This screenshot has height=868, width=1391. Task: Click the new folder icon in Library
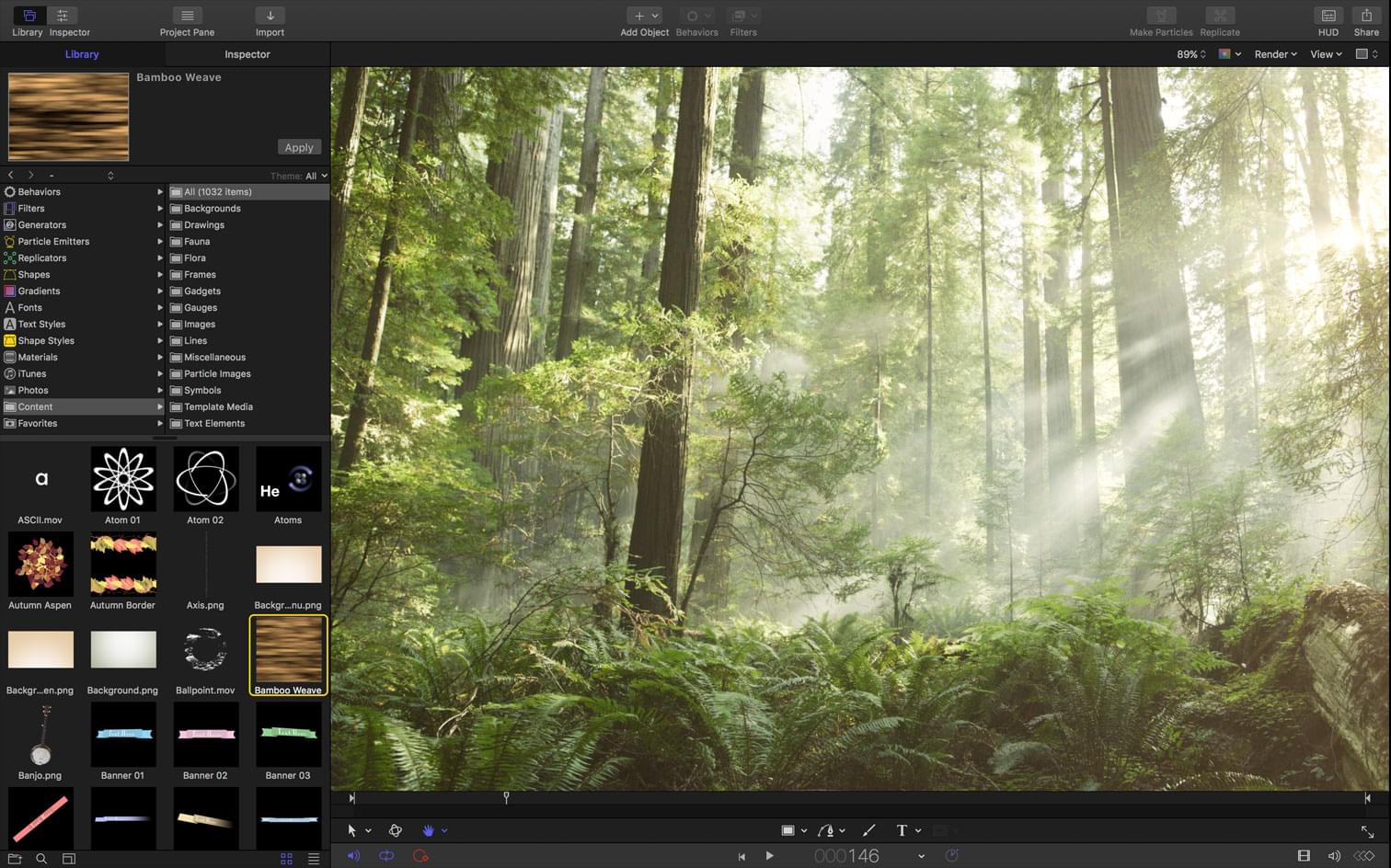tap(15, 858)
